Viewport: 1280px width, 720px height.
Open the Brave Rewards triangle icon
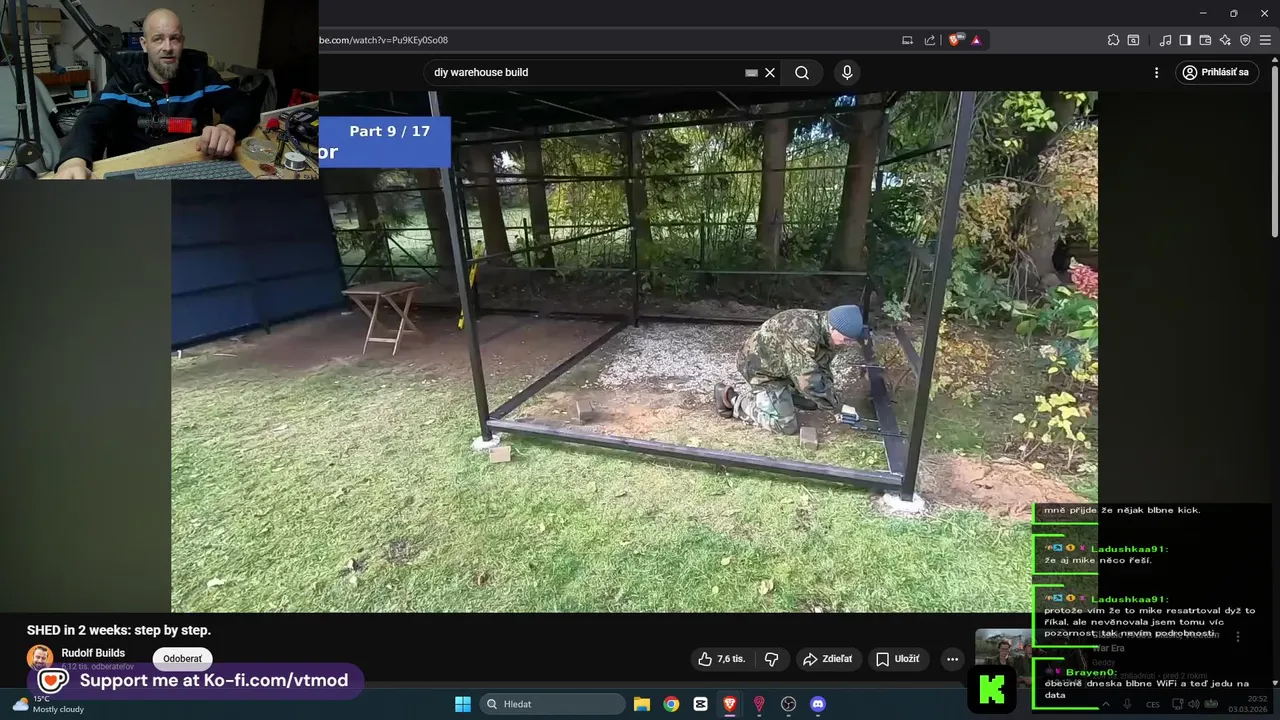[976, 40]
